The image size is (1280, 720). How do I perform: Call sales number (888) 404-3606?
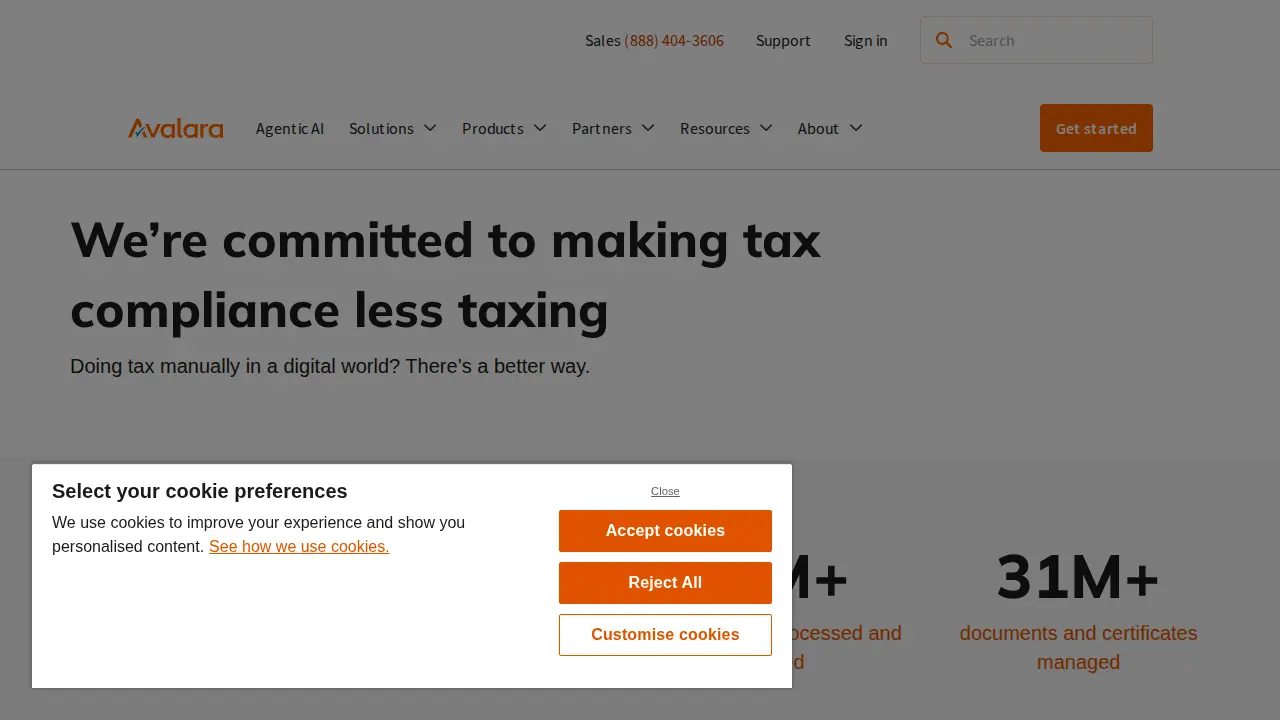tap(674, 40)
